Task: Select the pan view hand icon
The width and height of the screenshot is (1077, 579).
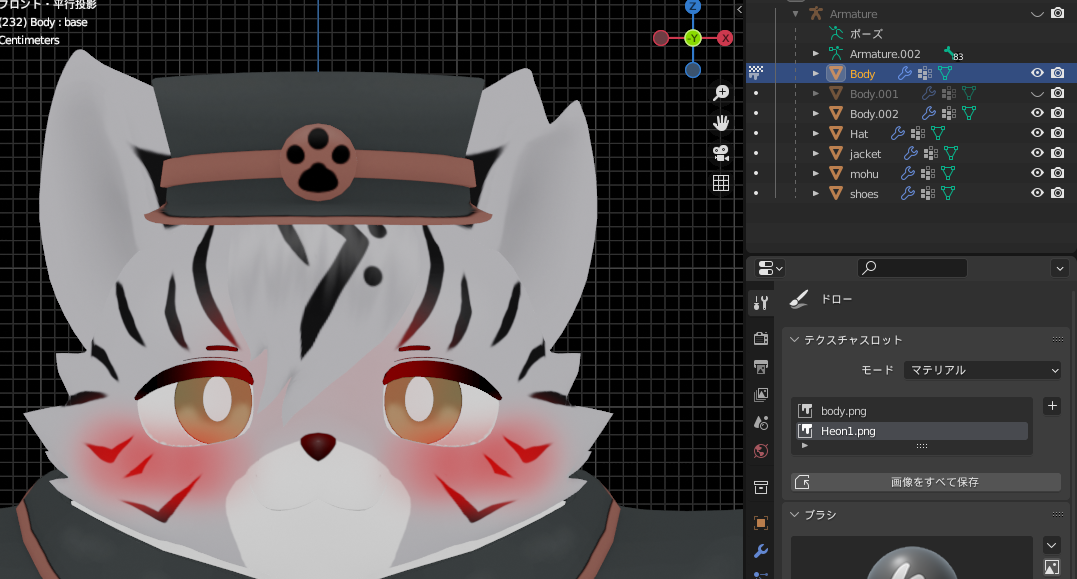Action: coord(721,123)
